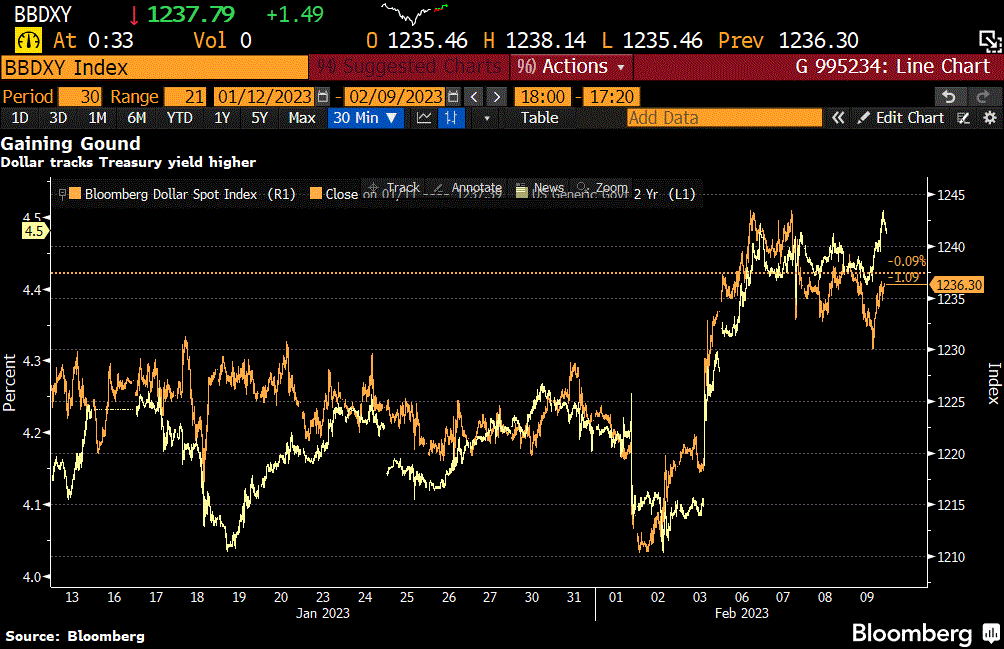Image resolution: width=1004 pixels, height=649 pixels.
Task: Open the Actions dropdown menu
Action: coord(571,67)
